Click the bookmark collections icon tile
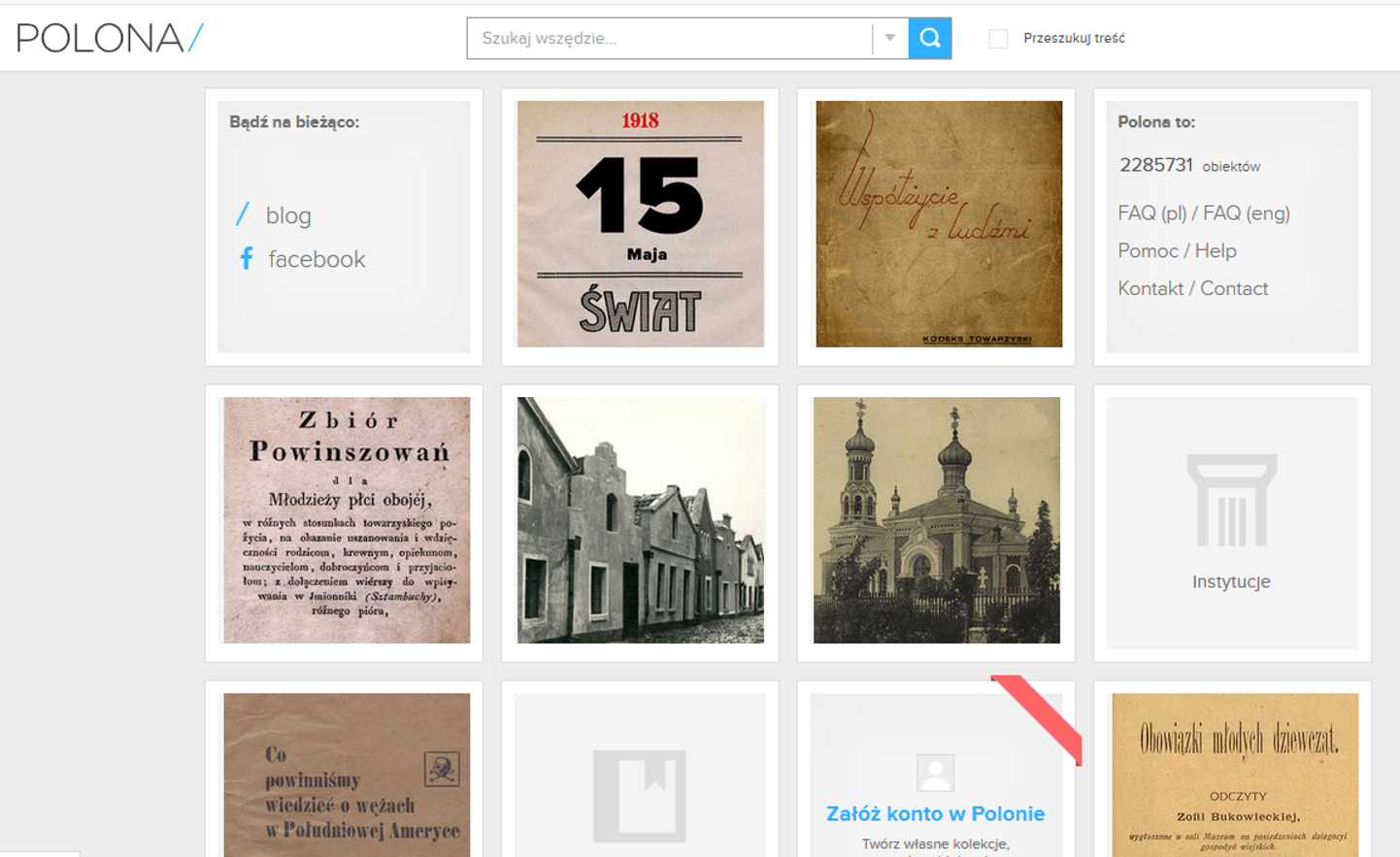The height and width of the screenshot is (857, 1400). (x=640, y=796)
